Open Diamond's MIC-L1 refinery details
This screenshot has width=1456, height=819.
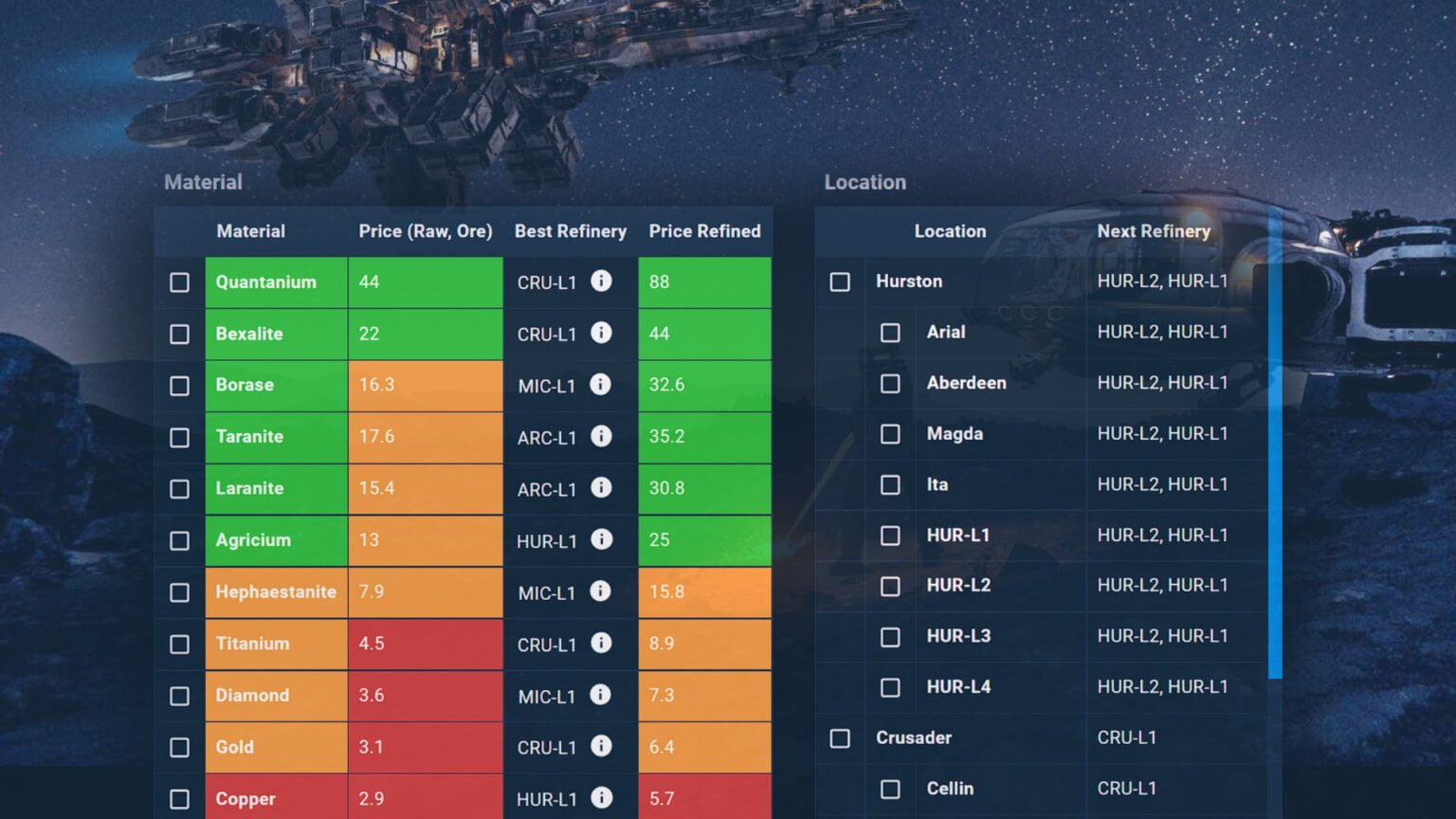click(x=602, y=696)
